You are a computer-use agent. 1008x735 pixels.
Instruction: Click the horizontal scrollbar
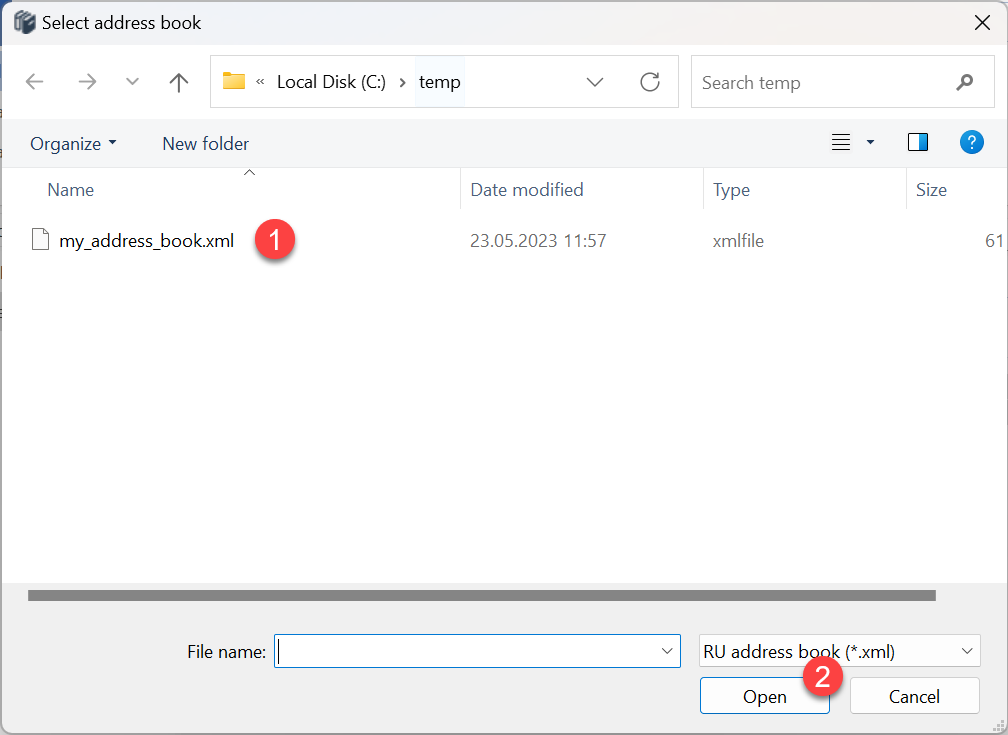coord(480,595)
